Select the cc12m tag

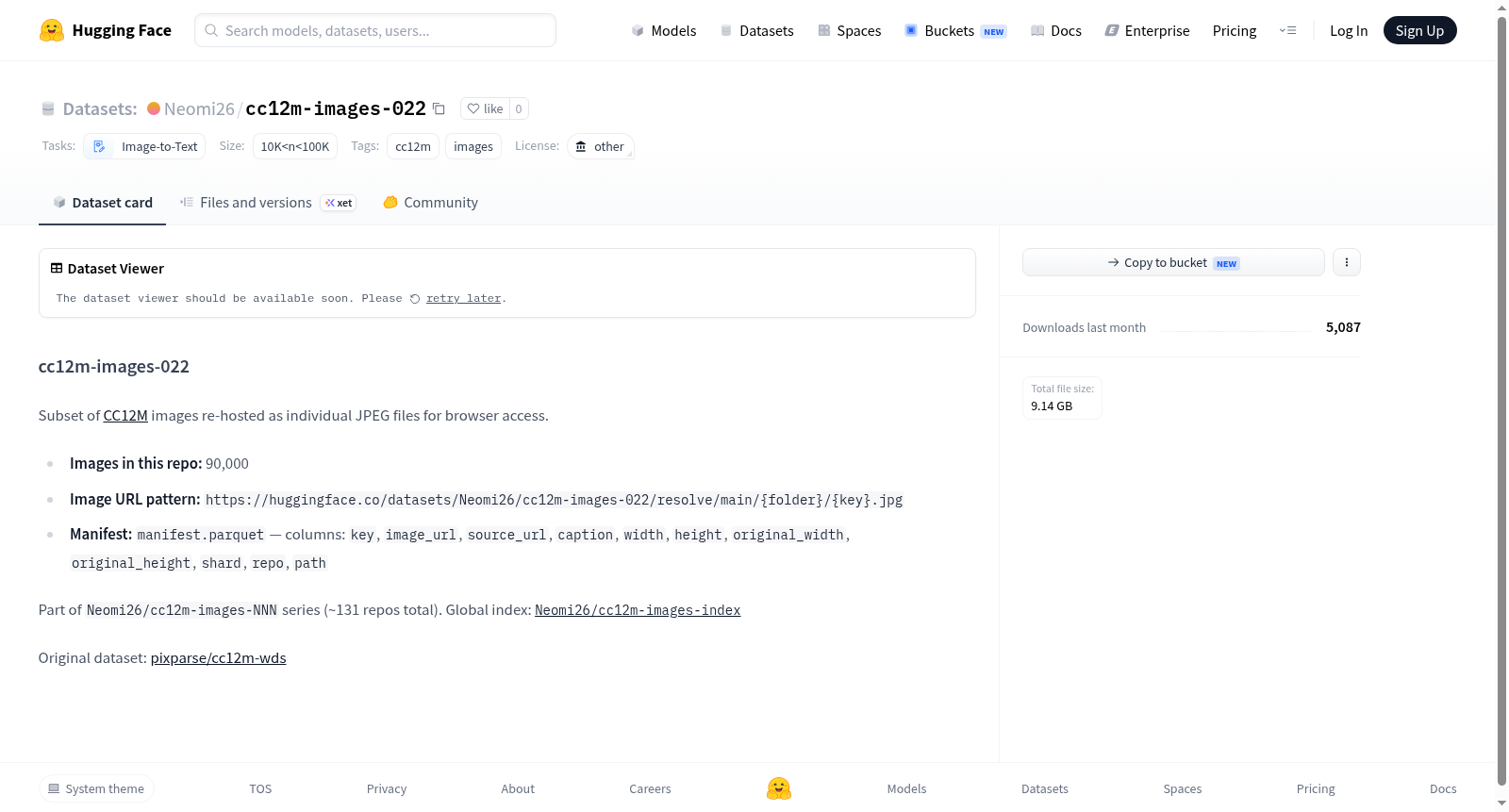(x=413, y=146)
